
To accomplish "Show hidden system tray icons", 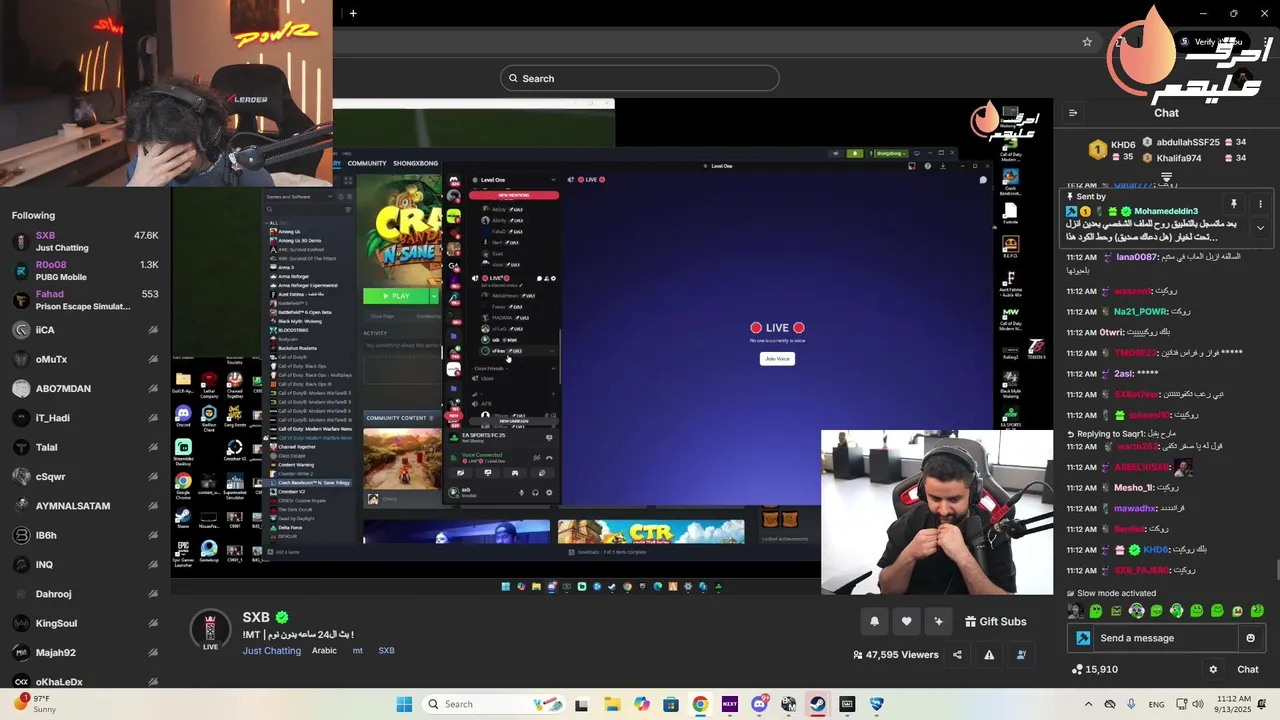I will [x=1088, y=704].
